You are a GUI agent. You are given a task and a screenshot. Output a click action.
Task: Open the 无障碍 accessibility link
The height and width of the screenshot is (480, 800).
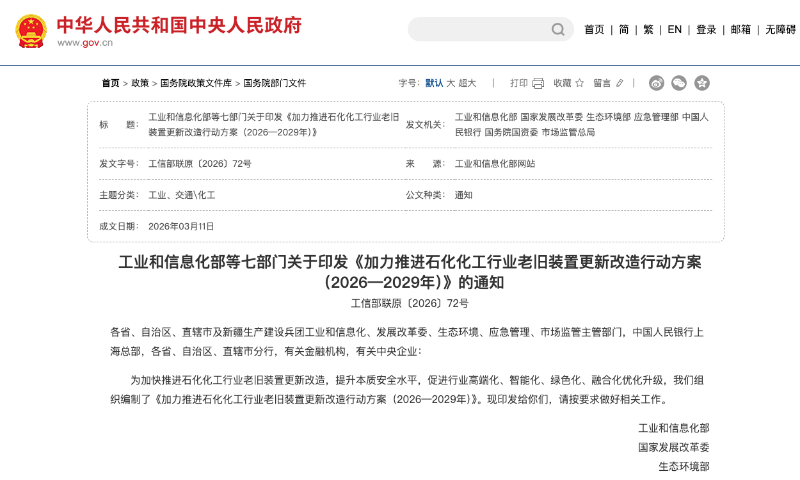780,30
